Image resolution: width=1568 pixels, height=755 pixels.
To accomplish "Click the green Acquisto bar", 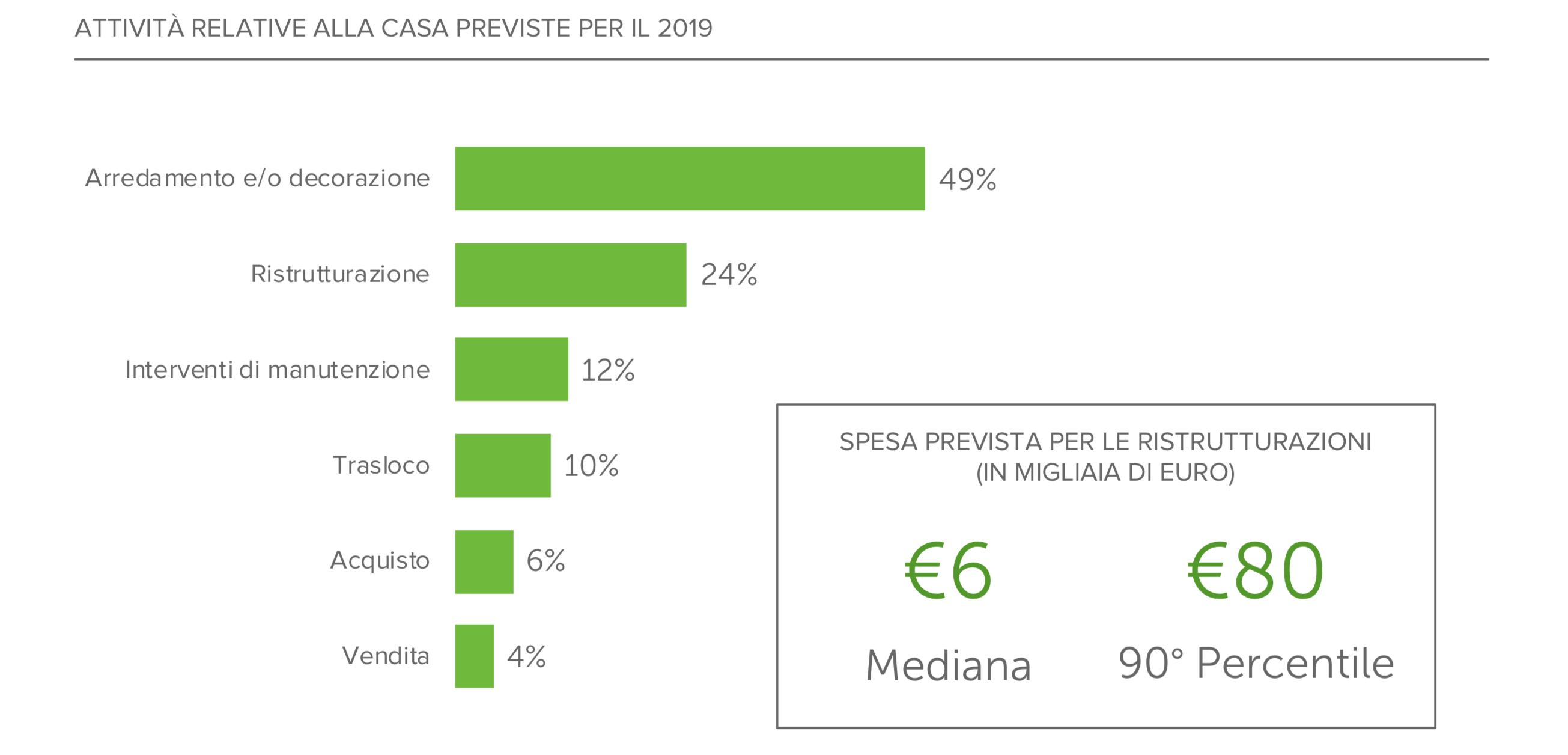I will point(484,561).
